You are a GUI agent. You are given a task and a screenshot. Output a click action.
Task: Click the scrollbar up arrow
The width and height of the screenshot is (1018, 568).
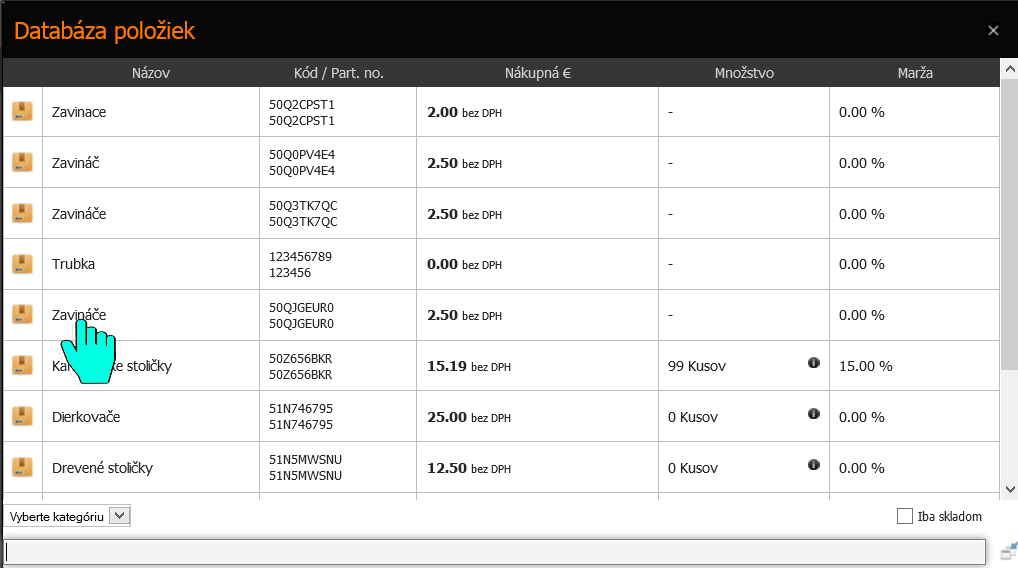click(x=1010, y=68)
